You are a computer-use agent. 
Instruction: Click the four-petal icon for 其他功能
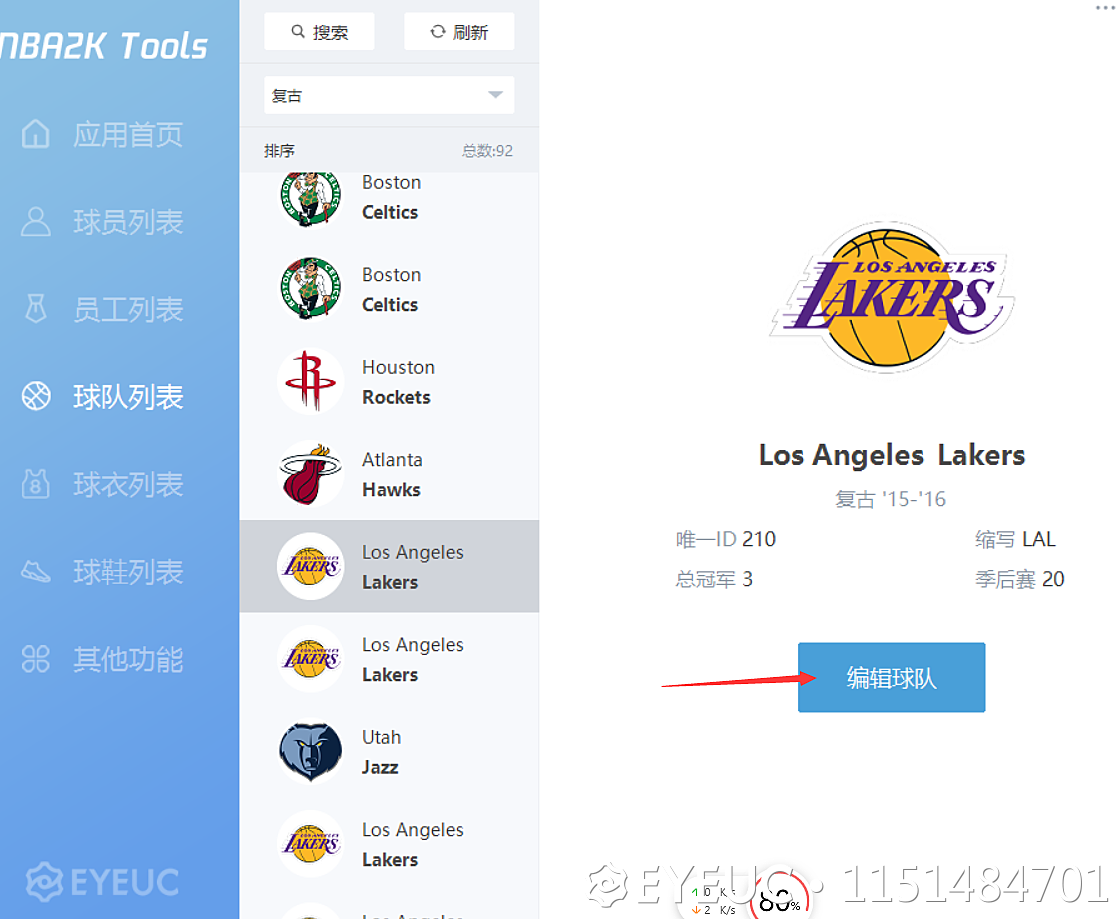(x=36, y=660)
